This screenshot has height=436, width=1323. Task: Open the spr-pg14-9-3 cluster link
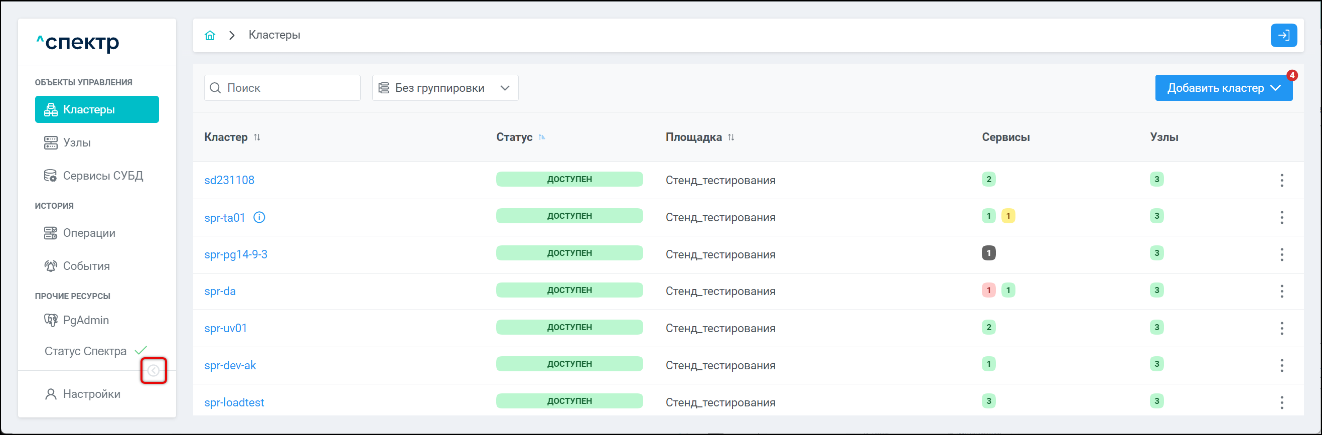click(x=236, y=254)
